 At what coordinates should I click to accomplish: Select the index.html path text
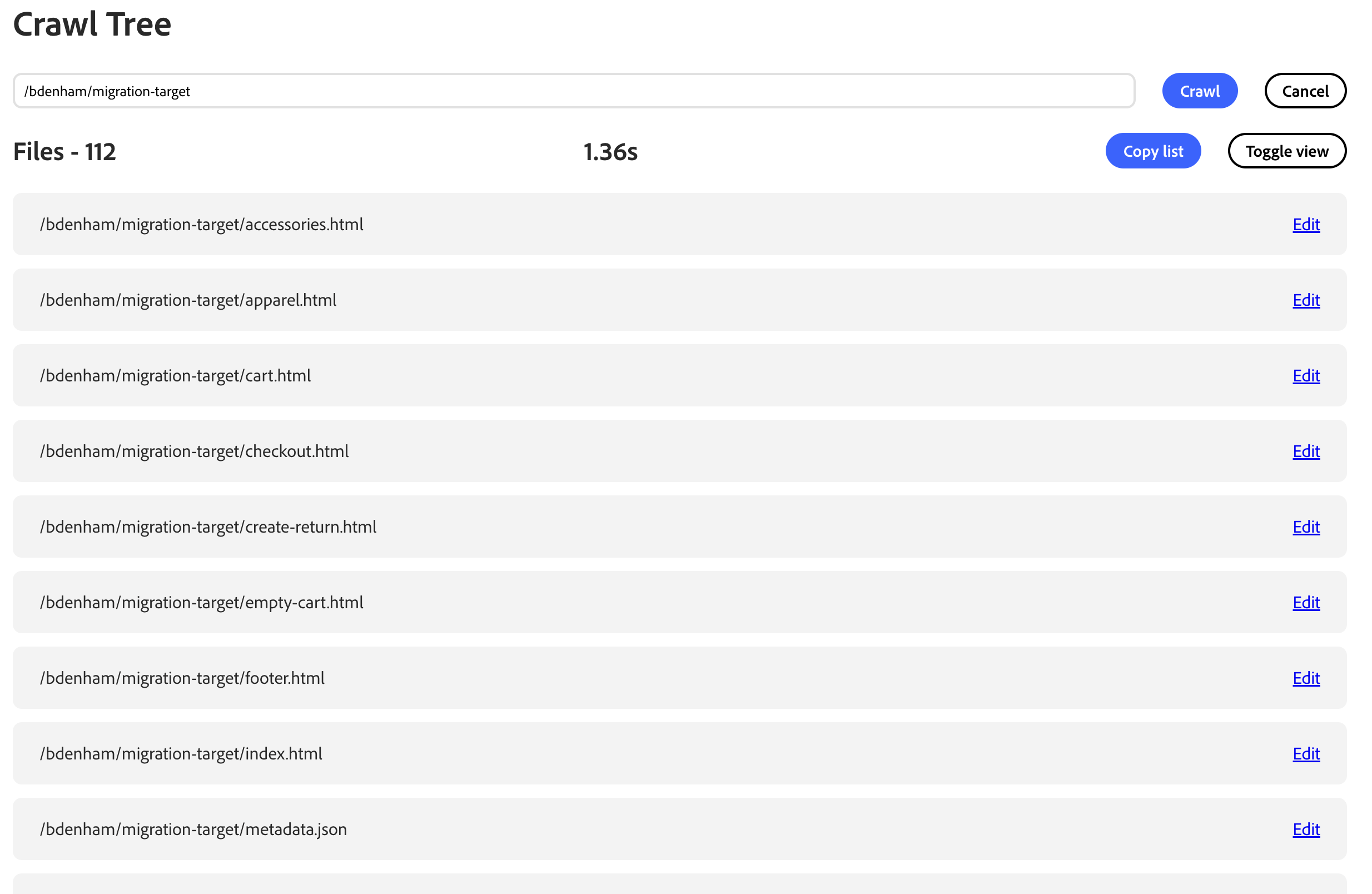point(181,753)
